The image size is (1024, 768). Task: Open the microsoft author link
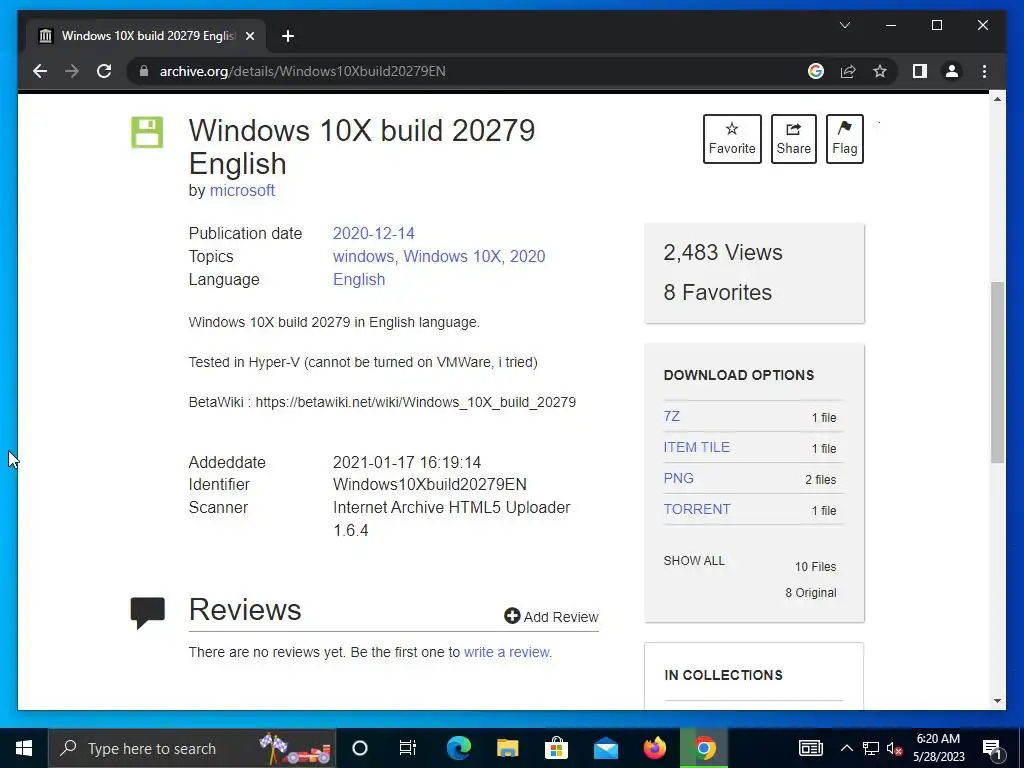click(x=242, y=190)
